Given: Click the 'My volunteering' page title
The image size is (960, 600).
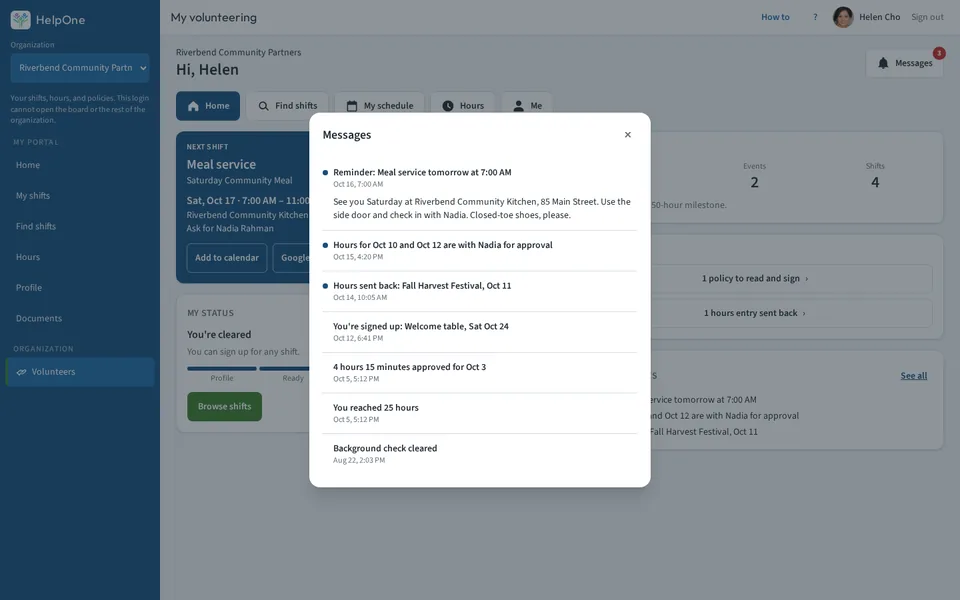Looking at the screenshot, I should click(x=214, y=18).
